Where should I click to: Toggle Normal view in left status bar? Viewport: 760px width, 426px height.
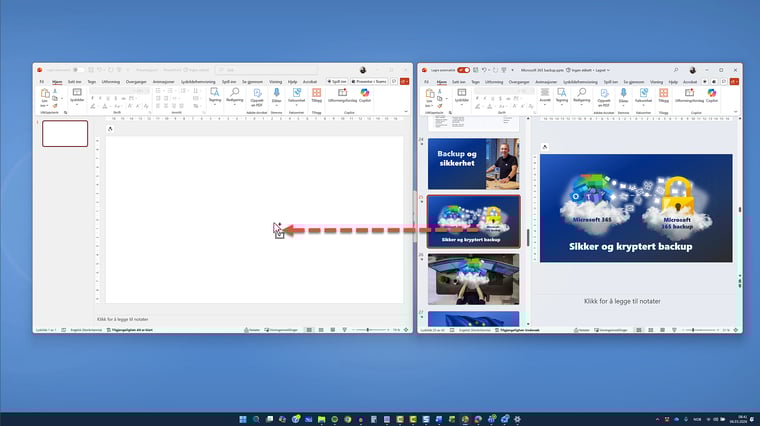(x=309, y=330)
